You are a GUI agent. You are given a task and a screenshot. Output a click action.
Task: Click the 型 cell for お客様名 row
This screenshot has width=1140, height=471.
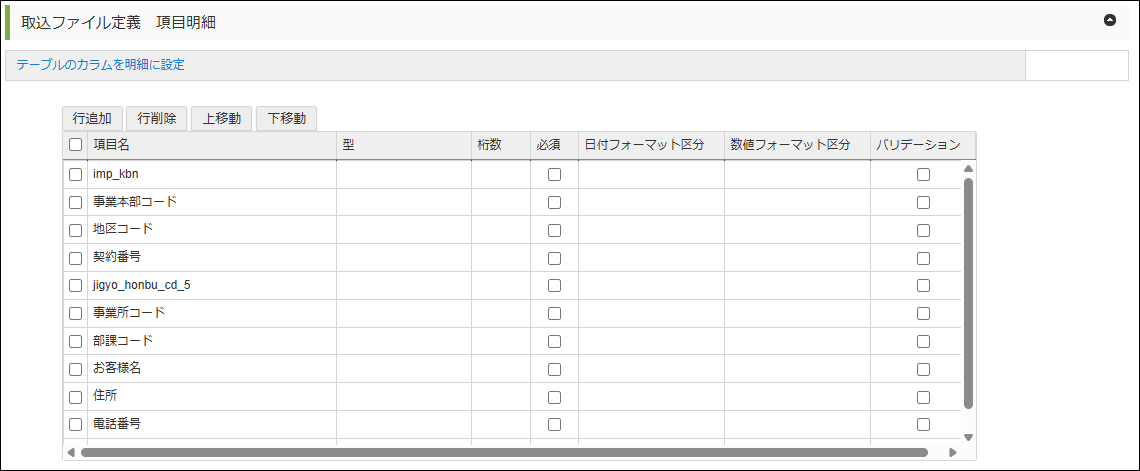403,368
